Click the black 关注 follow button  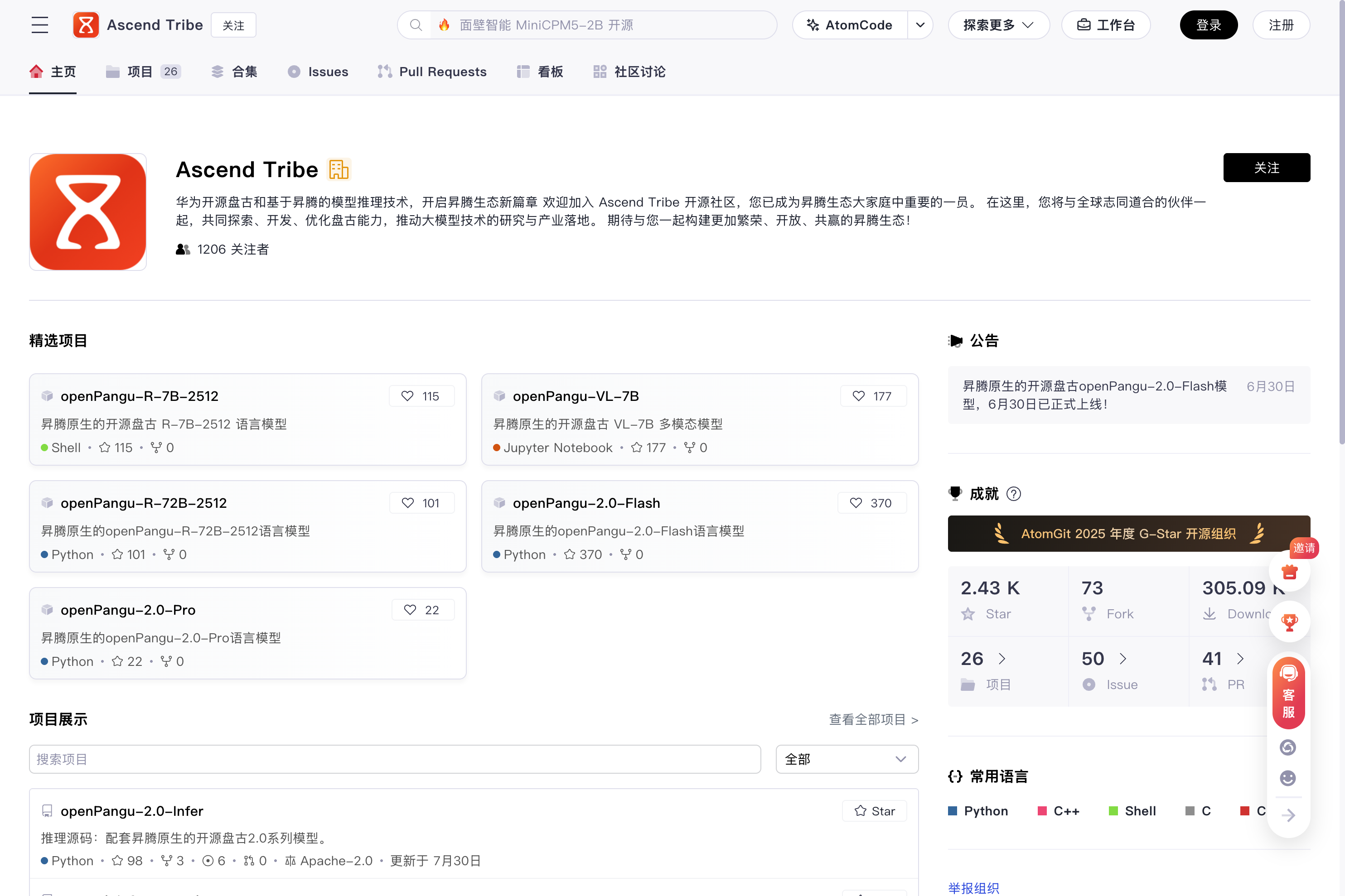(1266, 168)
